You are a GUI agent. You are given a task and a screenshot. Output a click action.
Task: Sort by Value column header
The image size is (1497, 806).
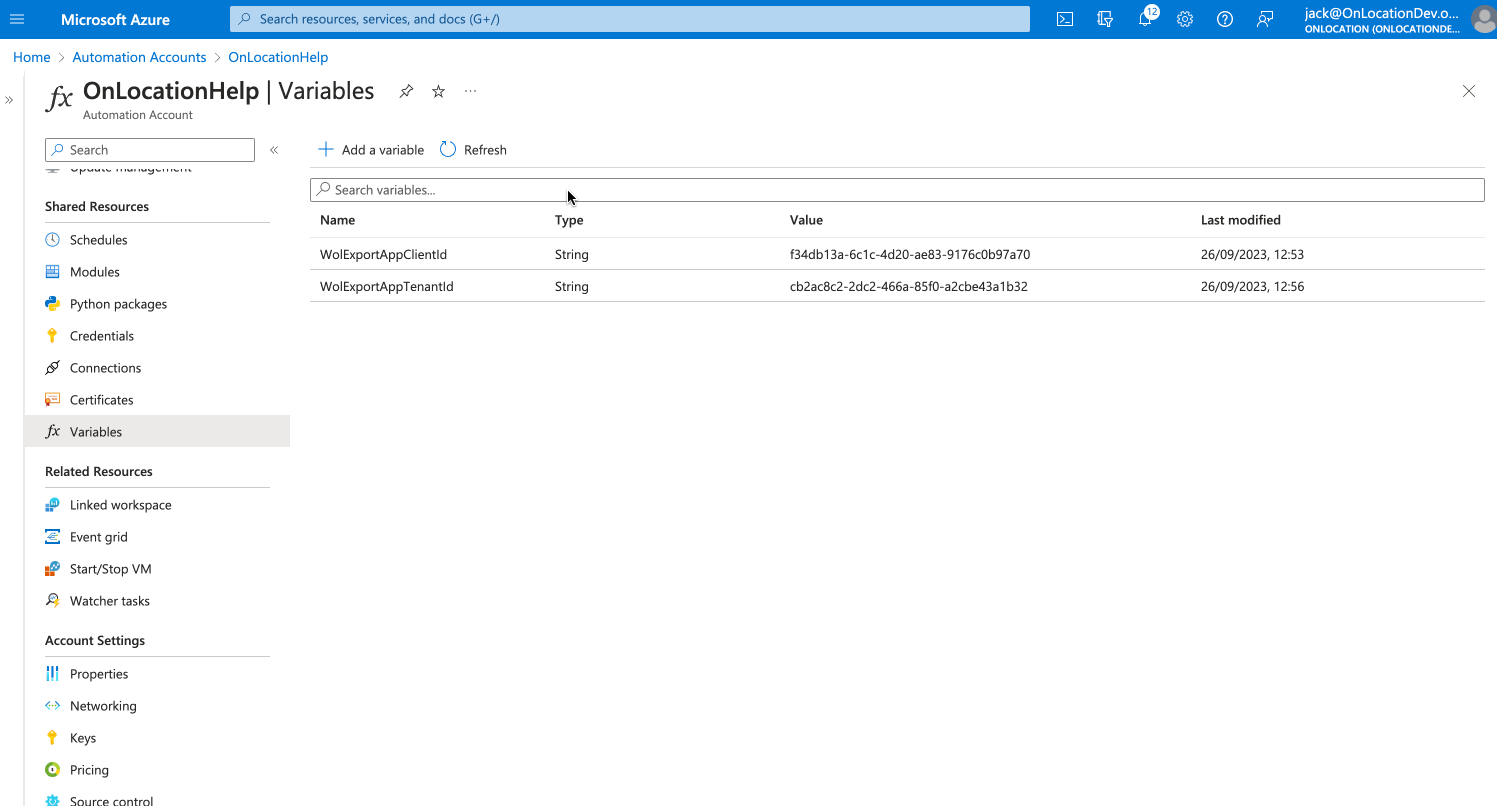click(x=806, y=220)
